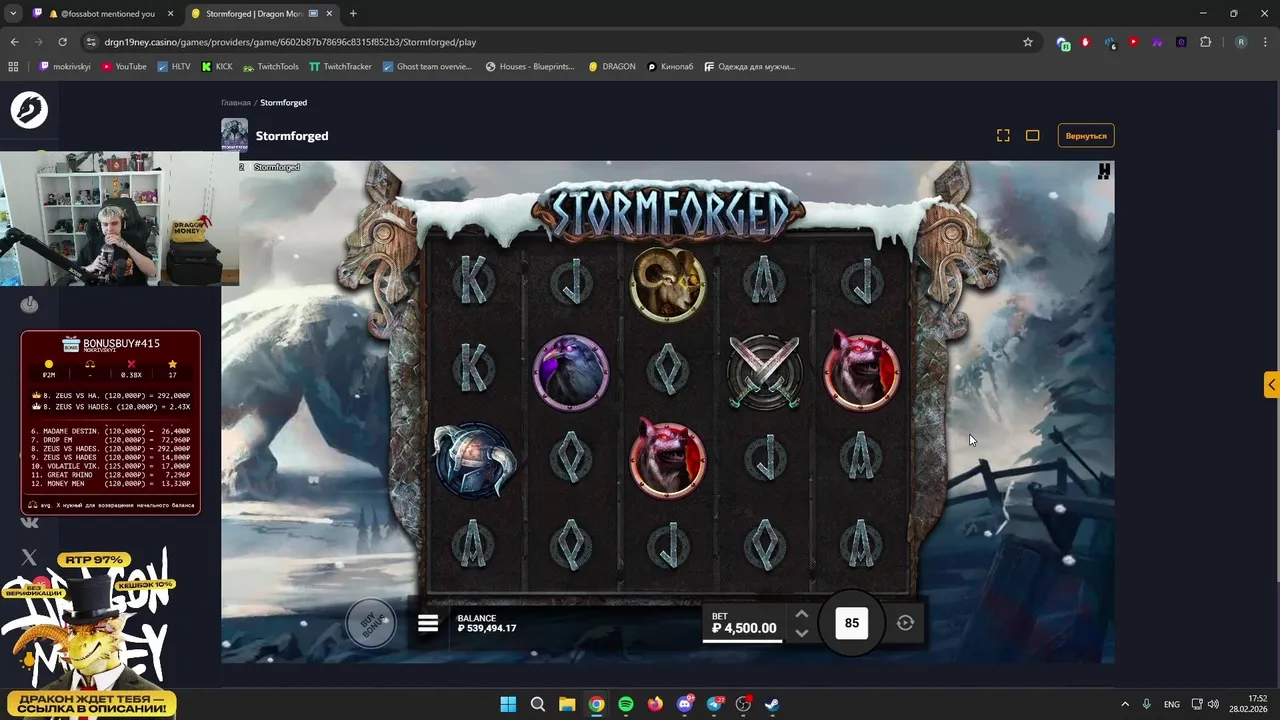This screenshot has width=1280, height=720.
Task: Open the Houses - Blueprints bookmark
Action: point(531,67)
